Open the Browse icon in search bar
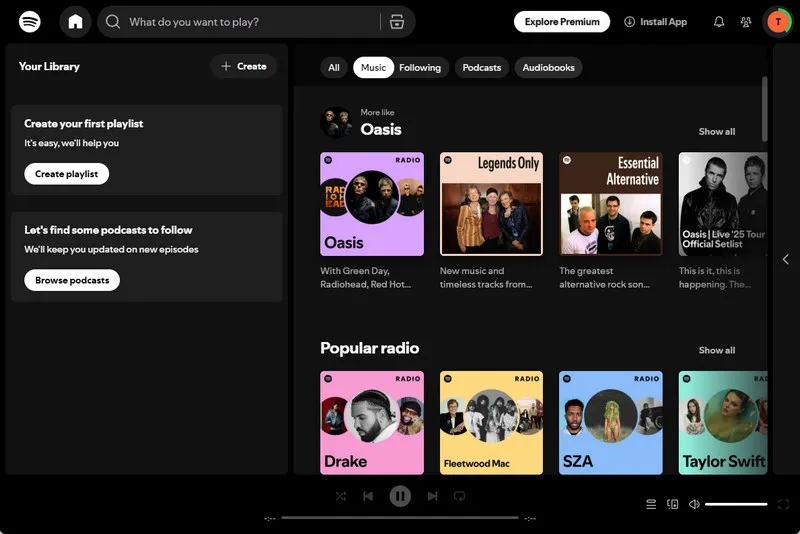 click(x=397, y=22)
